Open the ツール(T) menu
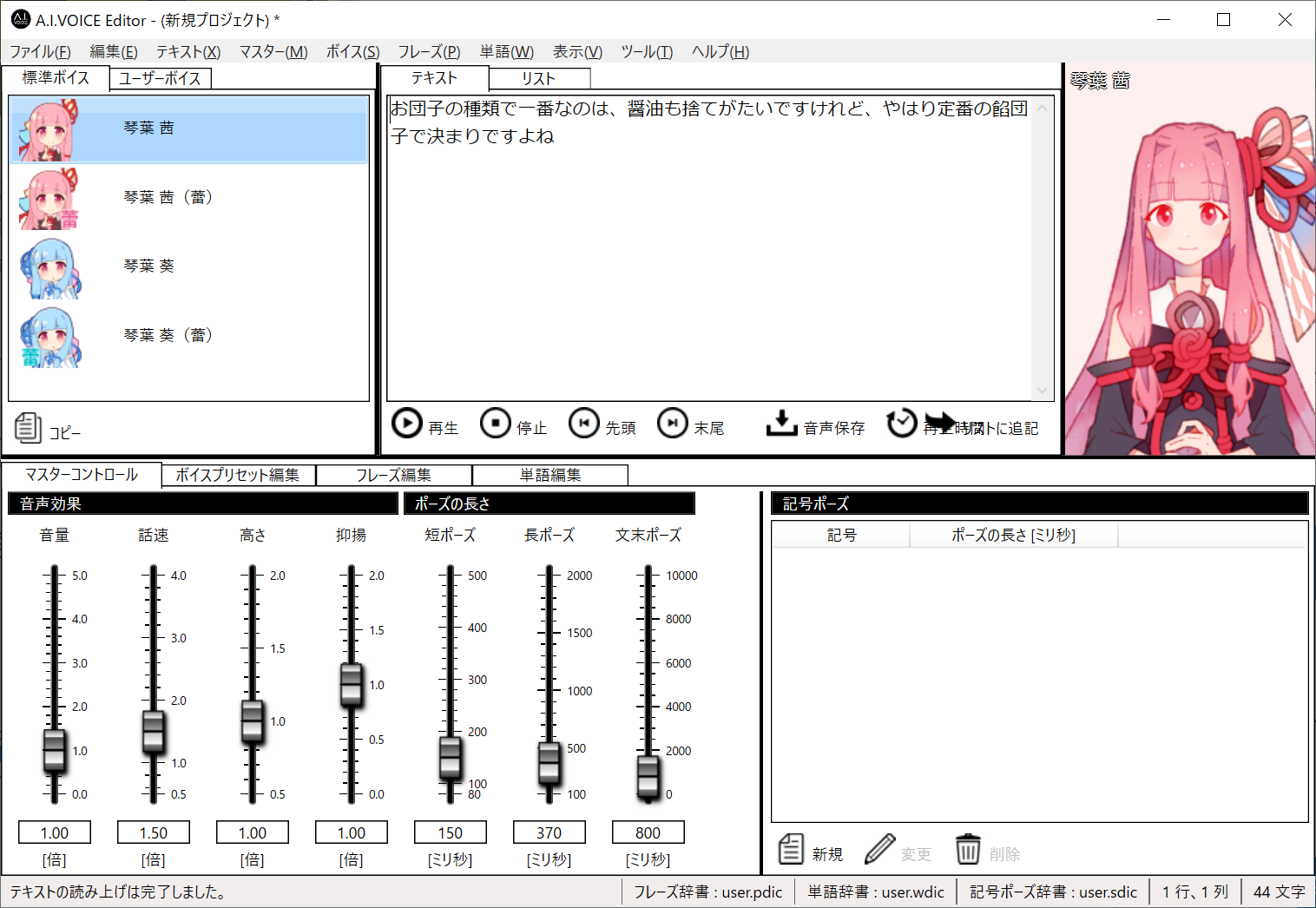1316x908 pixels. 647,51
